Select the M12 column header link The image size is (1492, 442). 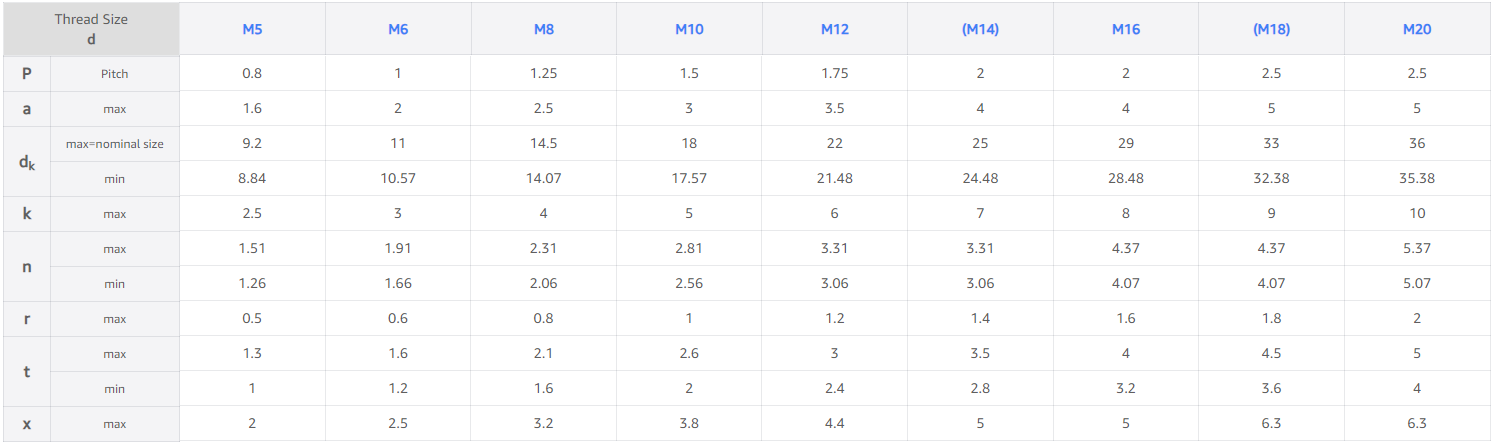pos(835,29)
